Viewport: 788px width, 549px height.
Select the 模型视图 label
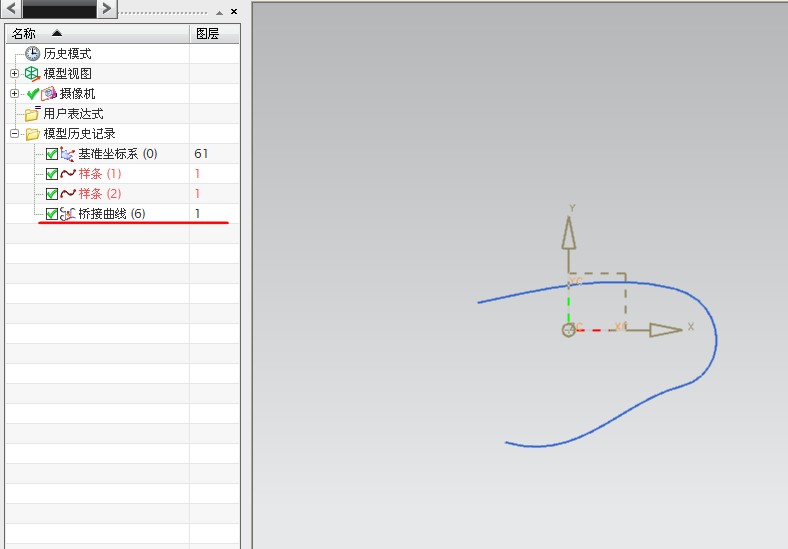pos(67,73)
